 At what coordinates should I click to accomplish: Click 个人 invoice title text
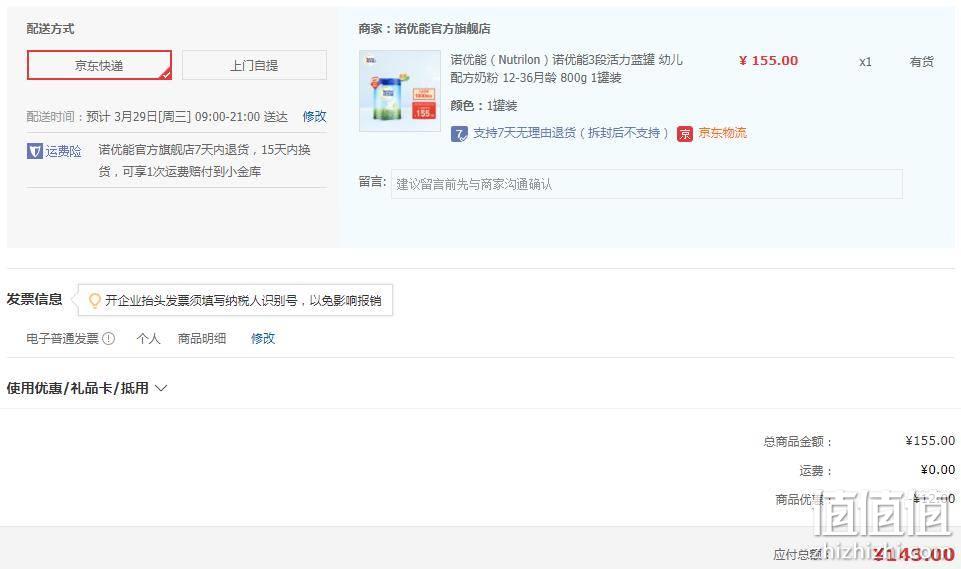148,338
